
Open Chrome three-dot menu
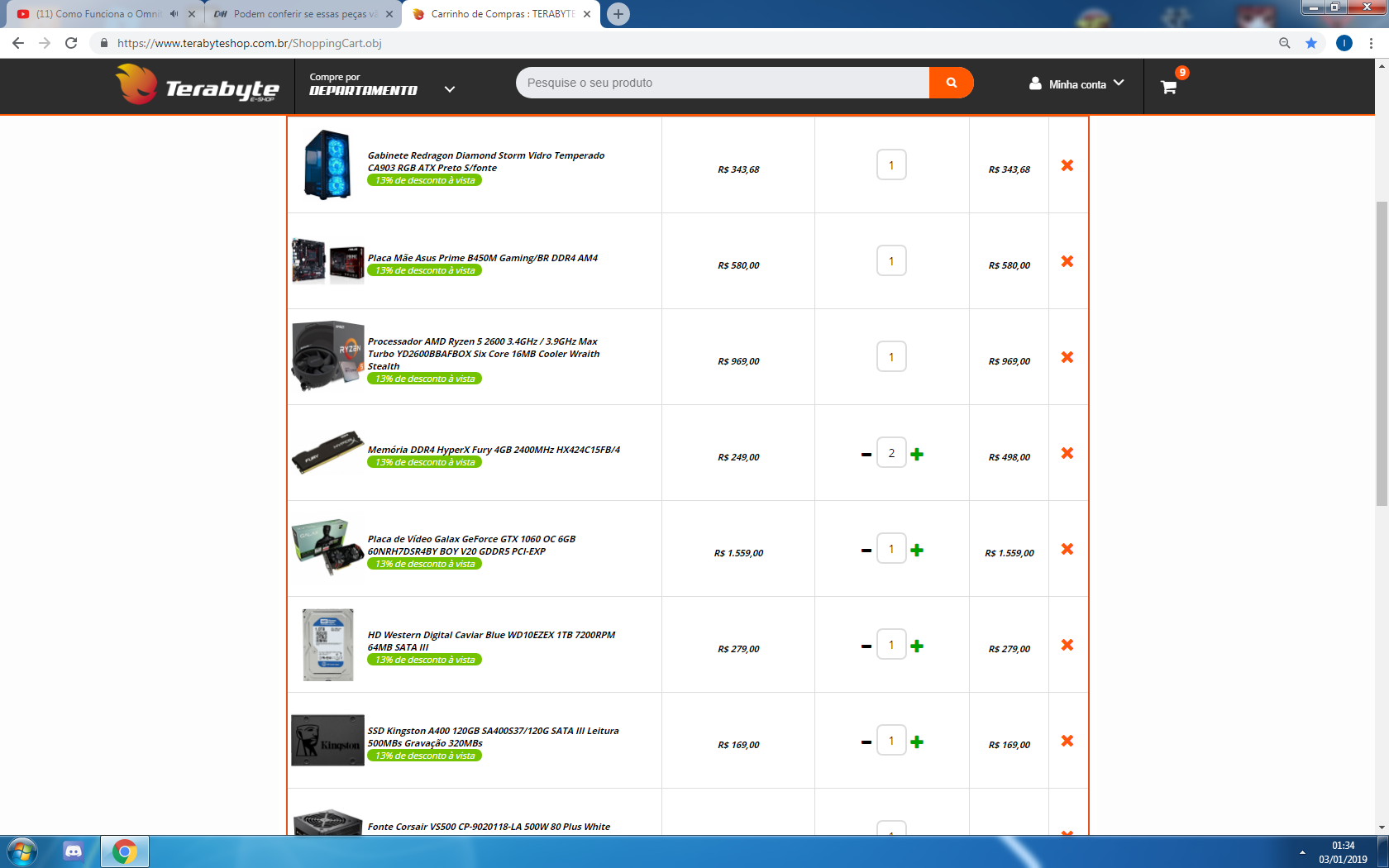(x=1372, y=43)
